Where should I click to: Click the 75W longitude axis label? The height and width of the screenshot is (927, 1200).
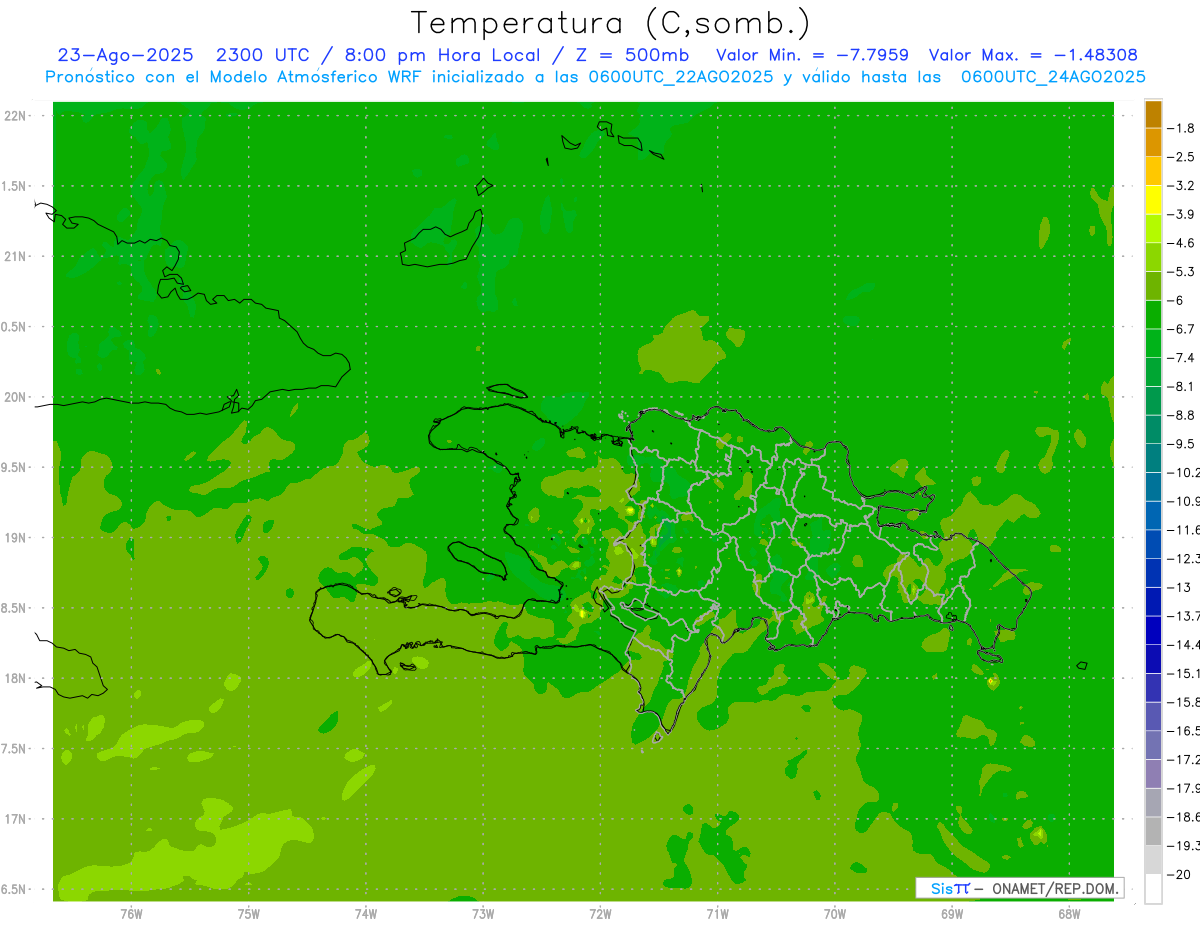coord(249,913)
